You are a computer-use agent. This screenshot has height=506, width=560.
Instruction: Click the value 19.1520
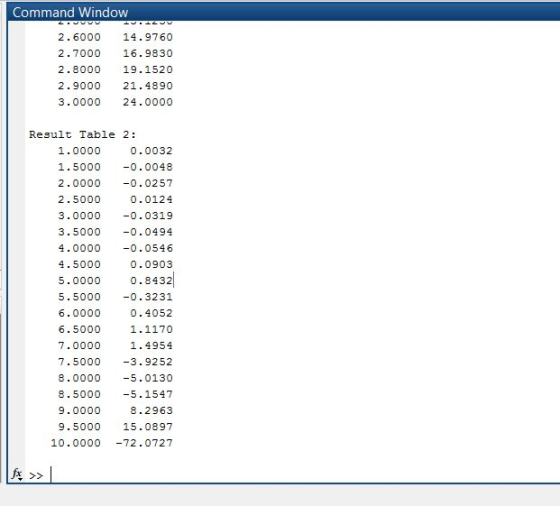click(x=148, y=70)
